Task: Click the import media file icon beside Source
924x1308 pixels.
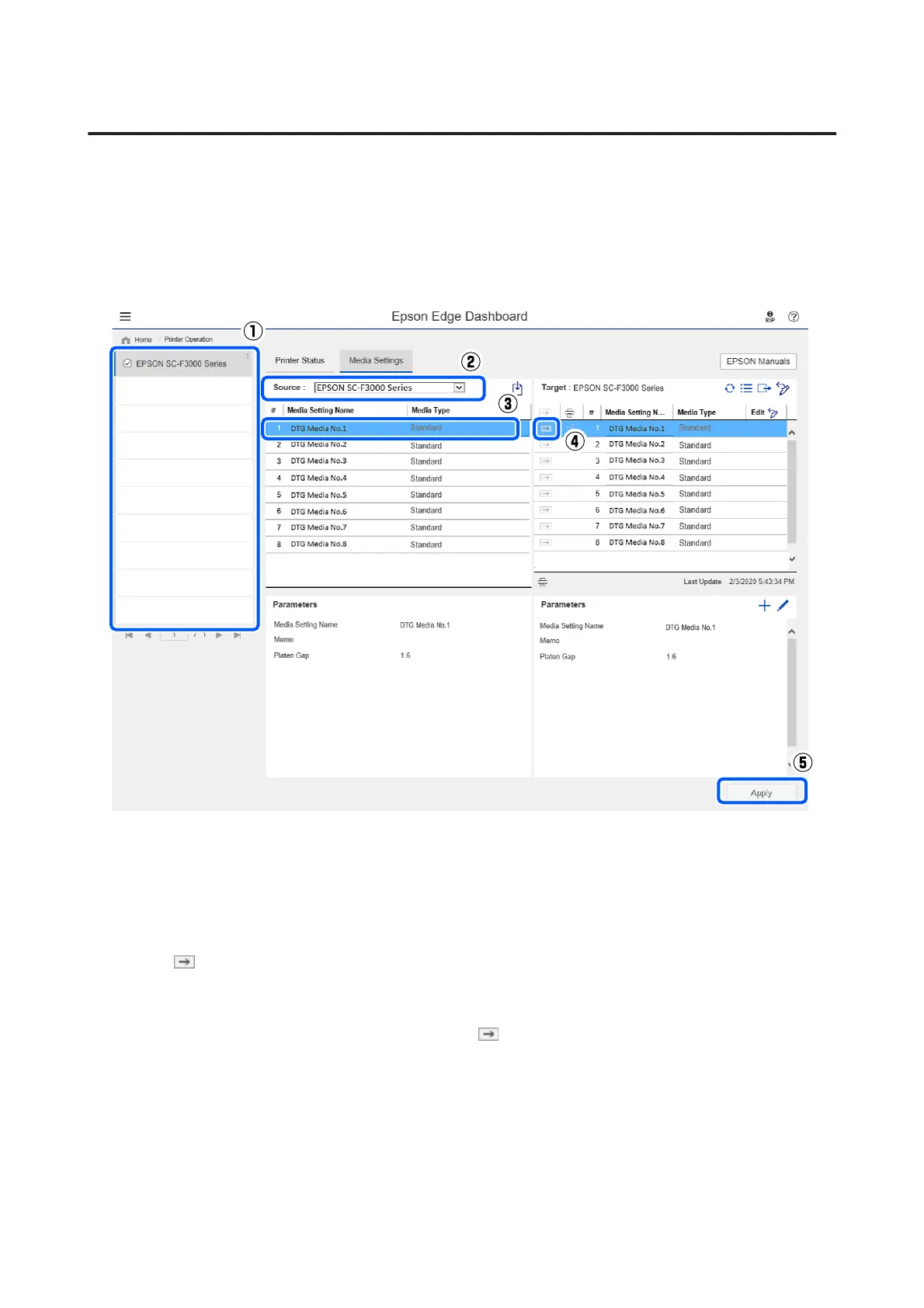Action: point(517,388)
